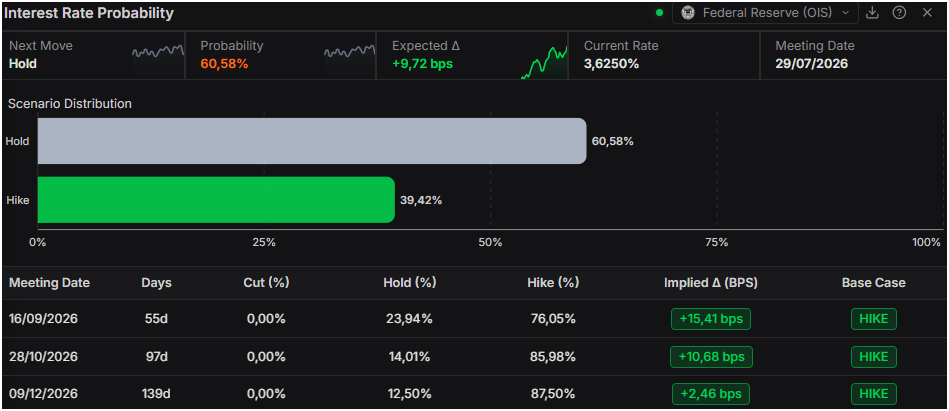949x411 pixels.
Task: Click the +15,41 bps badge
Action: point(711,319)
